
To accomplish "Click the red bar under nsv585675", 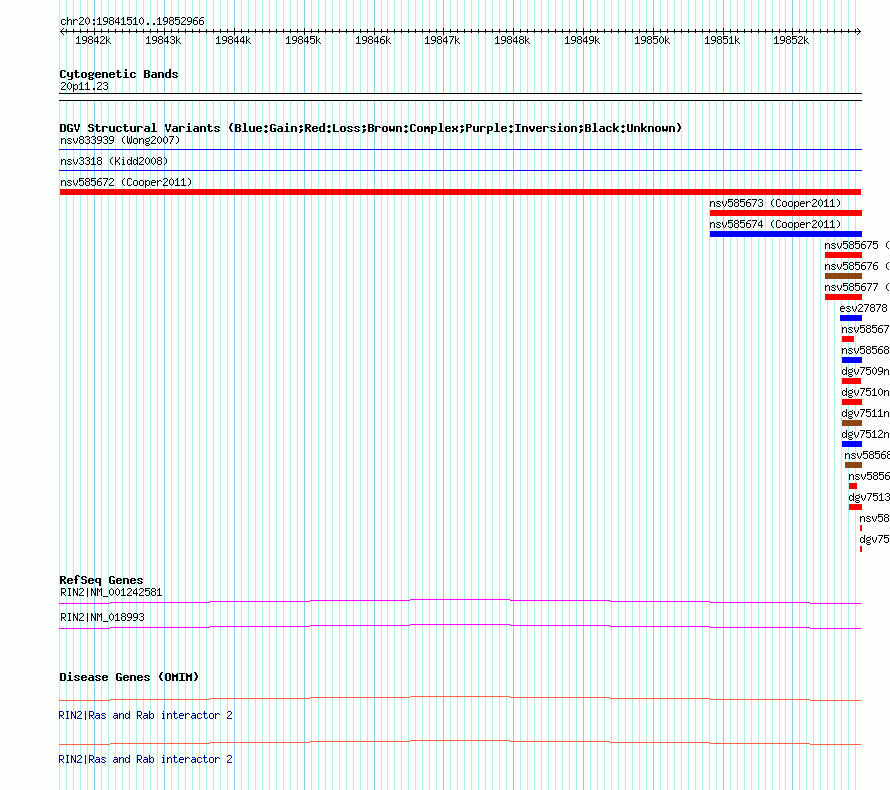I will click(843, 255).
